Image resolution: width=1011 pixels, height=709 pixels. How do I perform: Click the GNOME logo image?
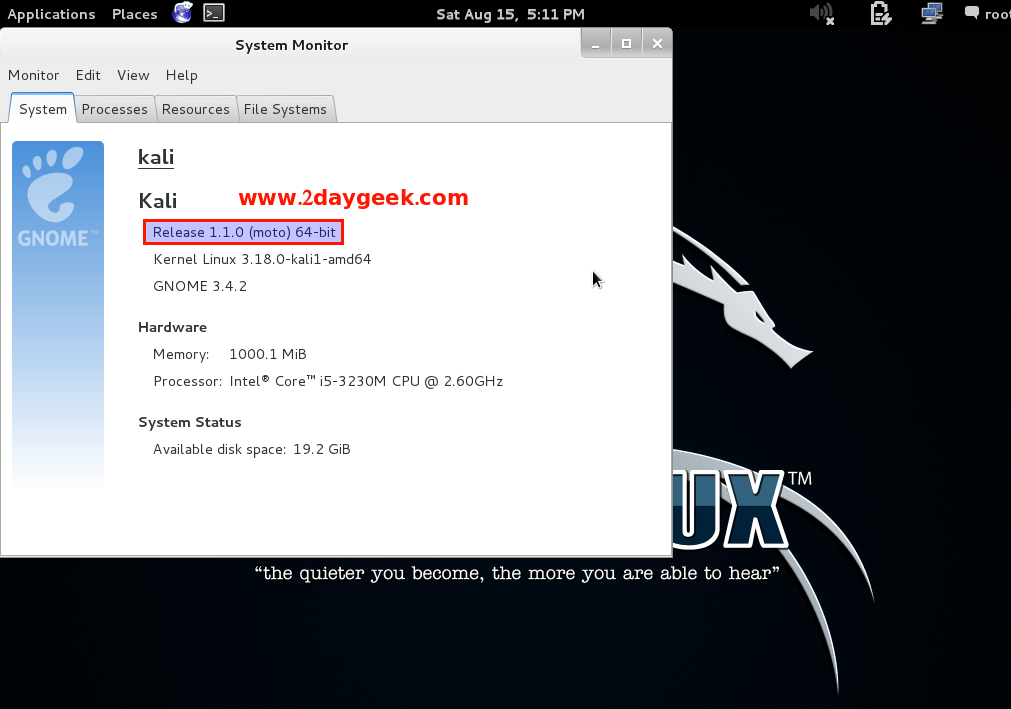coord(58,315)
